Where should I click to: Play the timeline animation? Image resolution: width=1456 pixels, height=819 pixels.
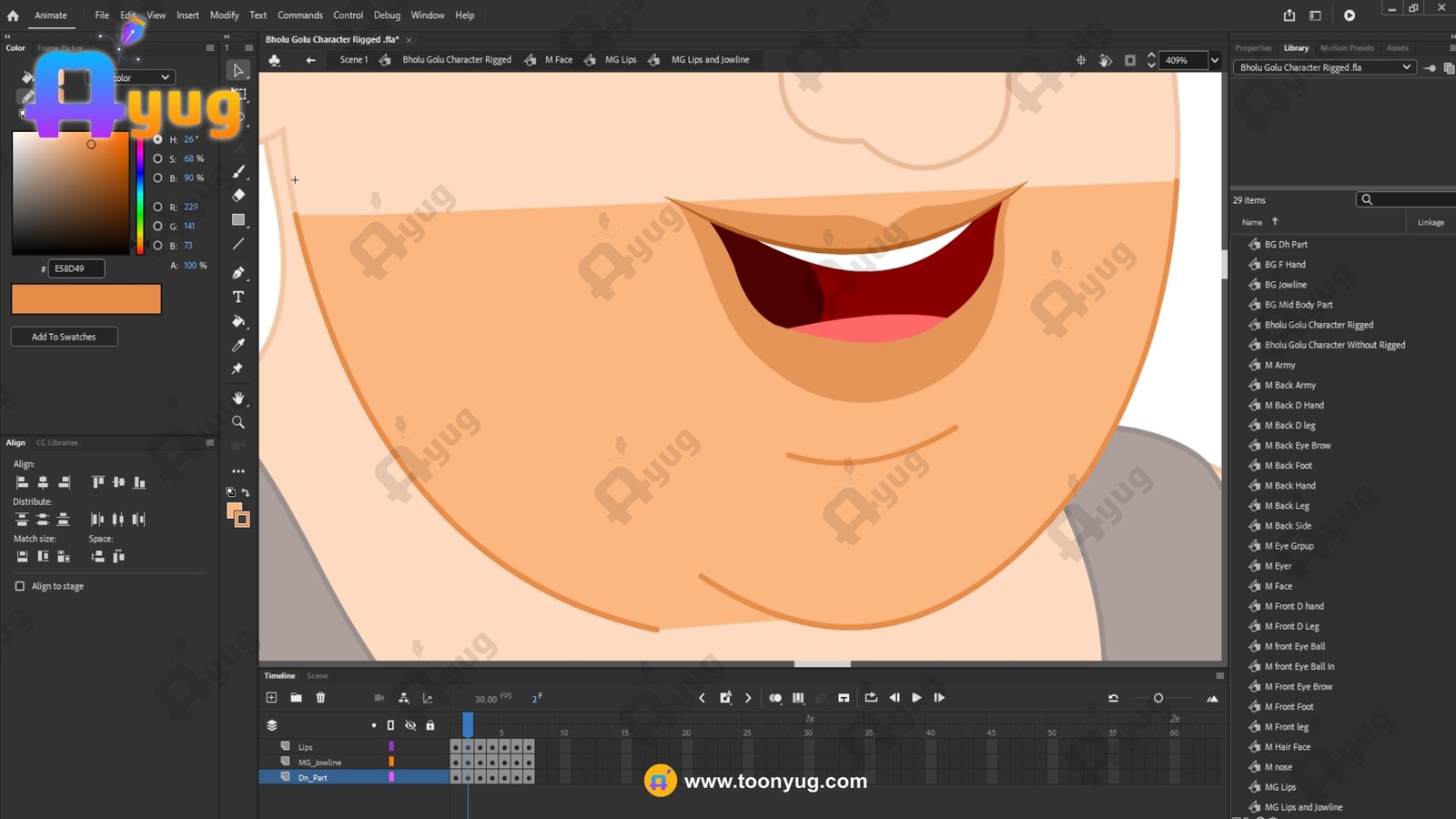point(916,698)
